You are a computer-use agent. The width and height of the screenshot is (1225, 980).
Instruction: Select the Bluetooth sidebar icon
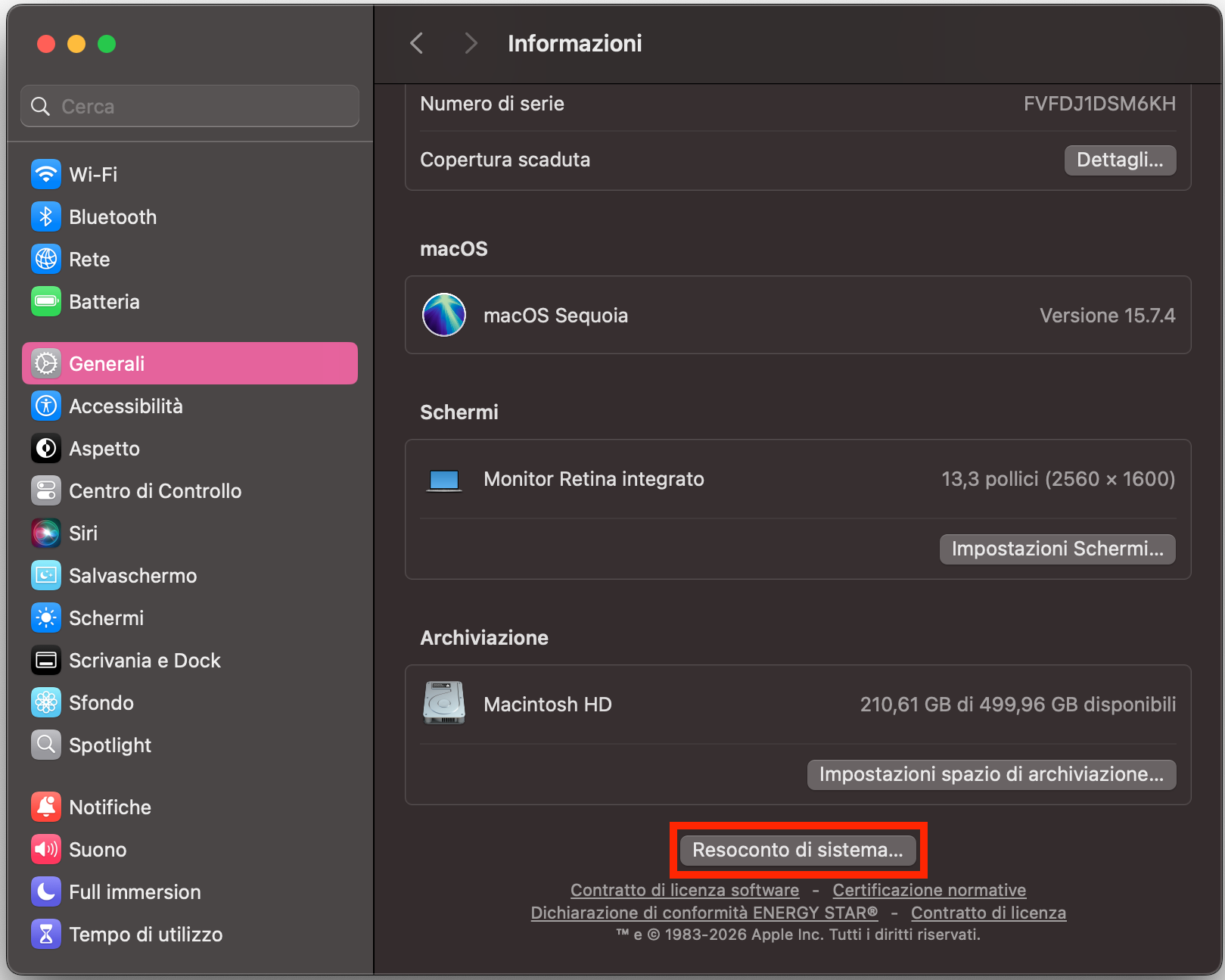click(x=46, y=216)
